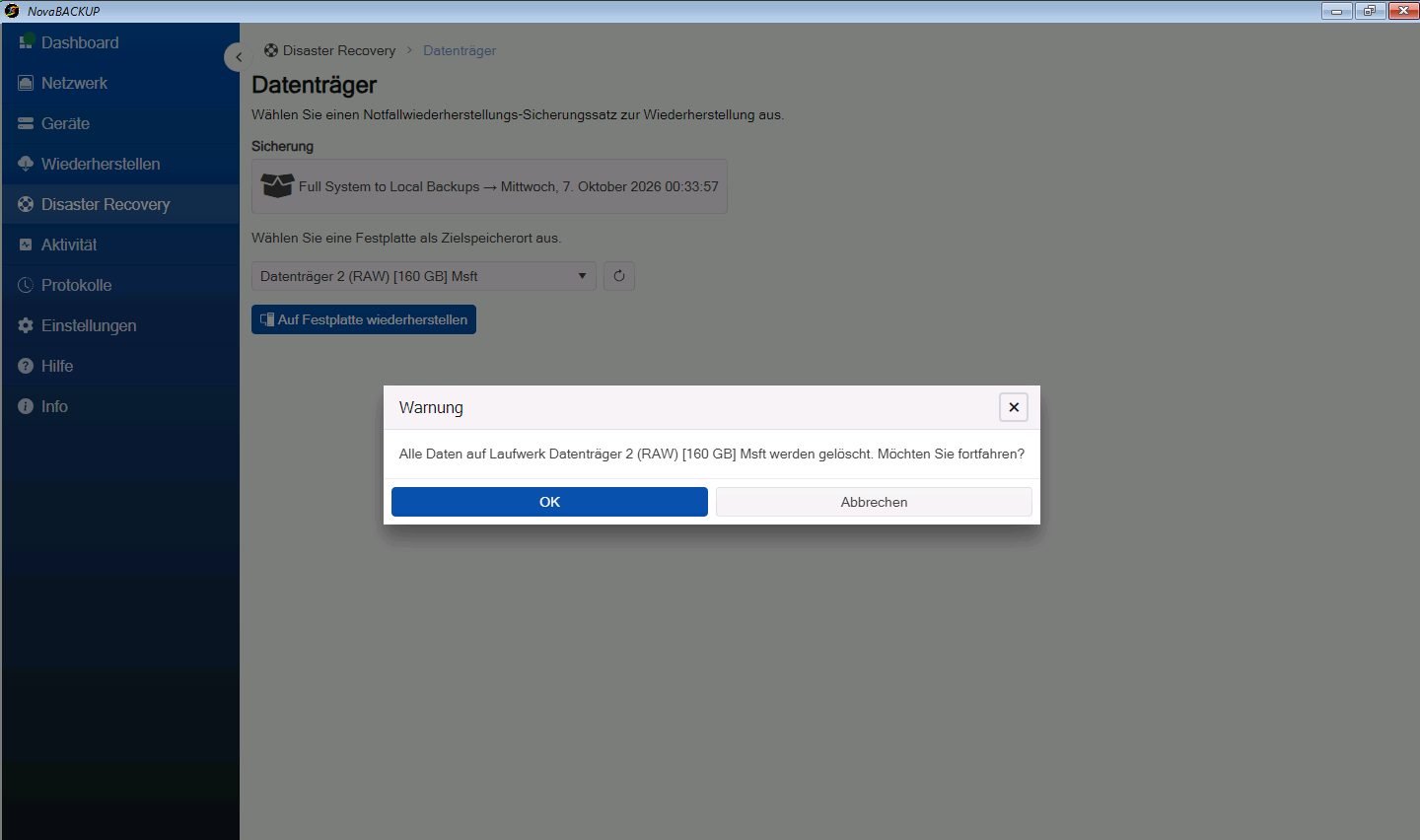Viewport: 1420px width, 840px height.
Task: Click the Disaster Recovery lifebuoy icon in sidebar
Action: [x=26, y=204]
